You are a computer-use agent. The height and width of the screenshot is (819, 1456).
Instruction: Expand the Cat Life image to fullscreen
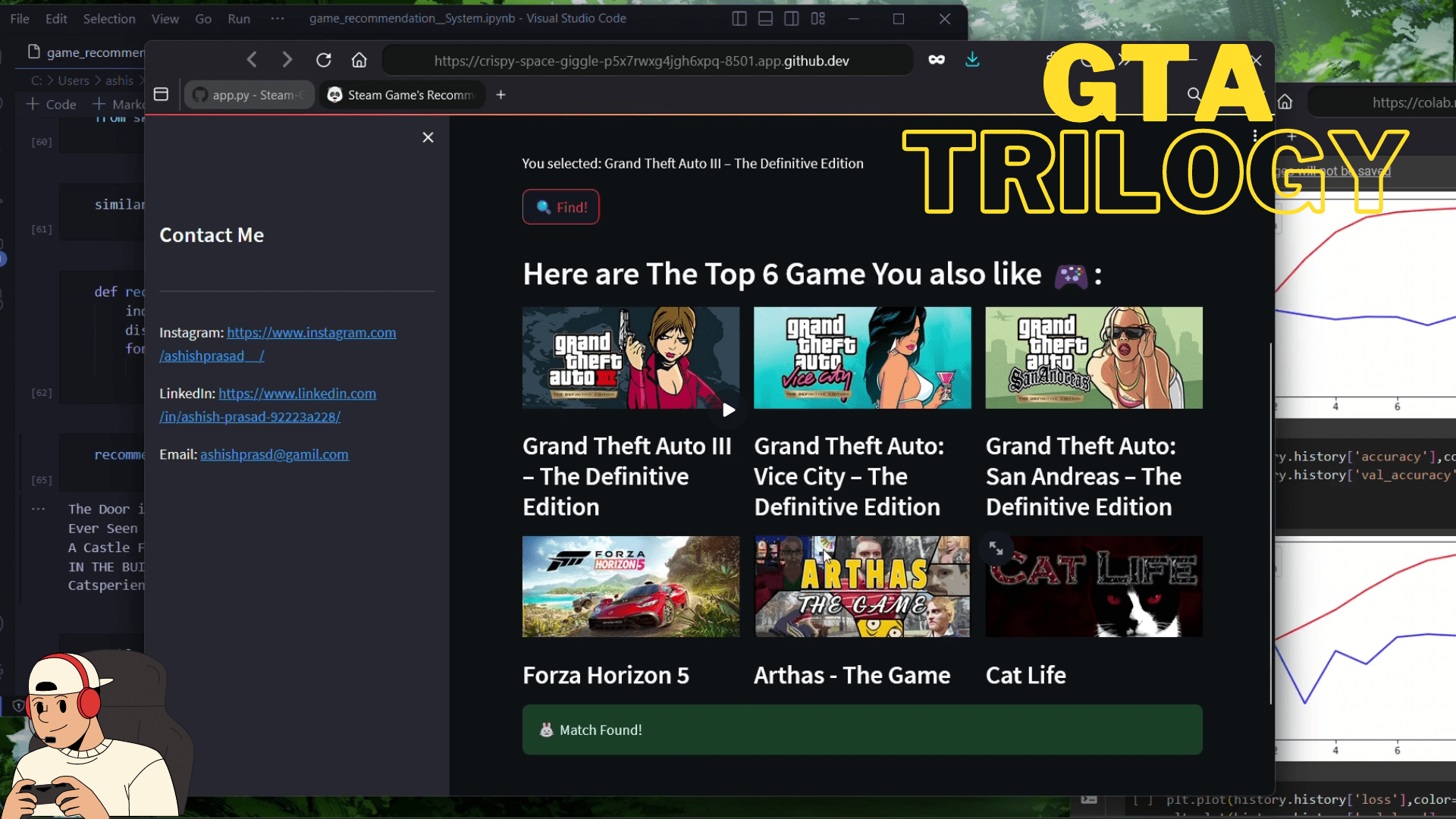996,549
